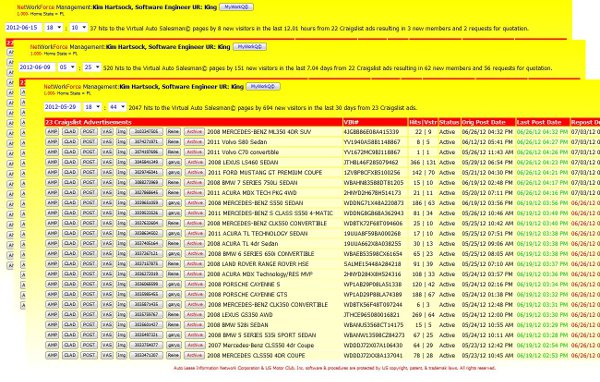Screen dimensions: 600x382
Task: Click Rene button for 2008 BMW 7 Series 750Li
Action: point(173,183)
